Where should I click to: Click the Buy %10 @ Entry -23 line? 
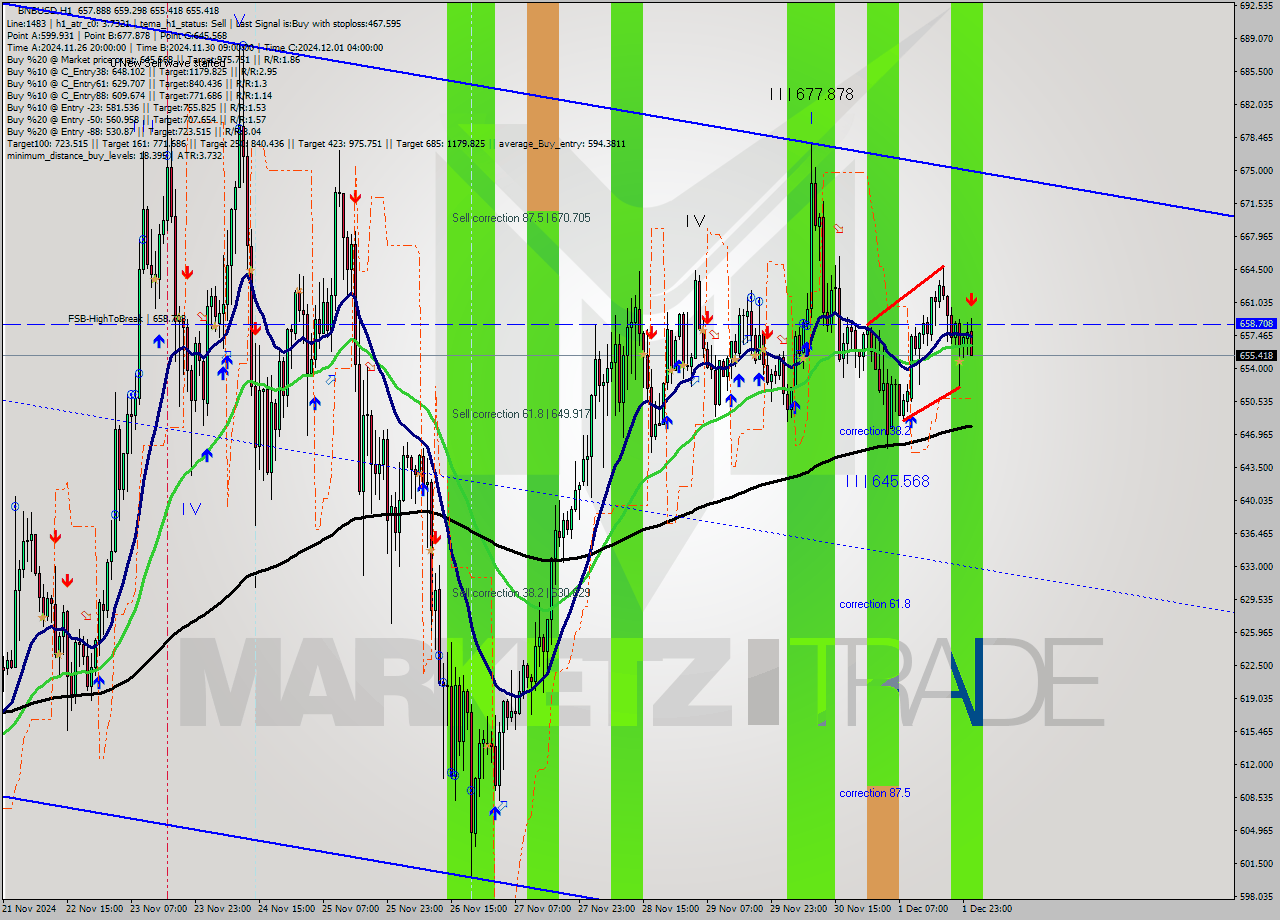(136, 108)
